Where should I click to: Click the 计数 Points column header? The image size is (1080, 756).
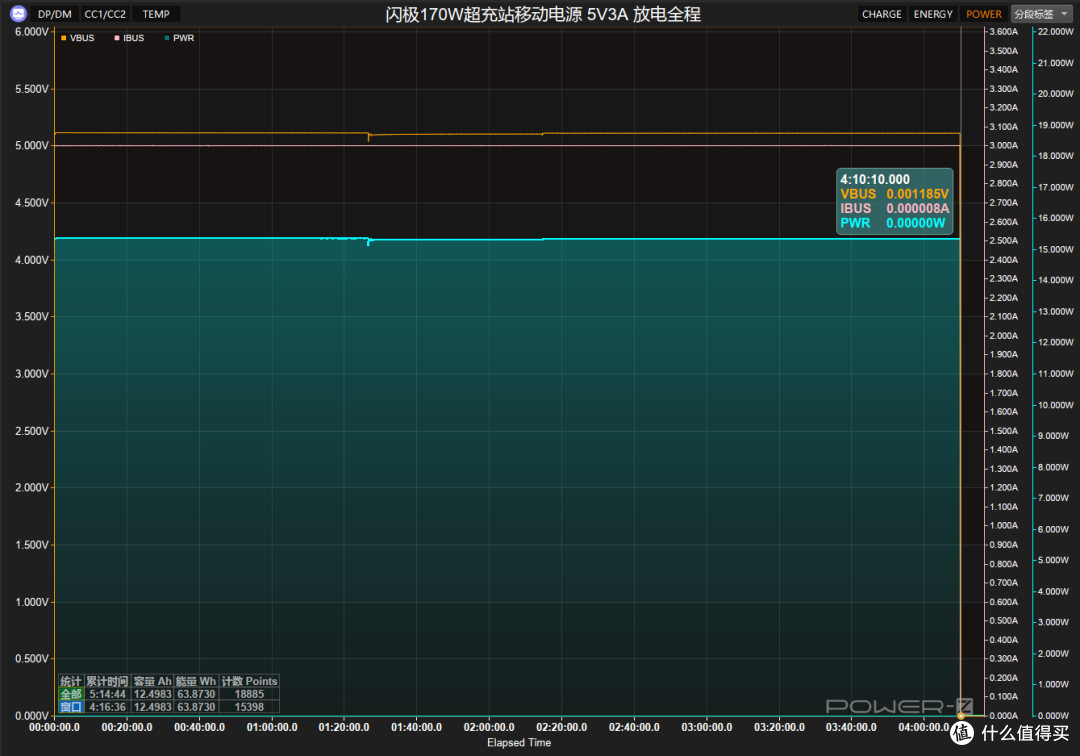coord(249,681)
